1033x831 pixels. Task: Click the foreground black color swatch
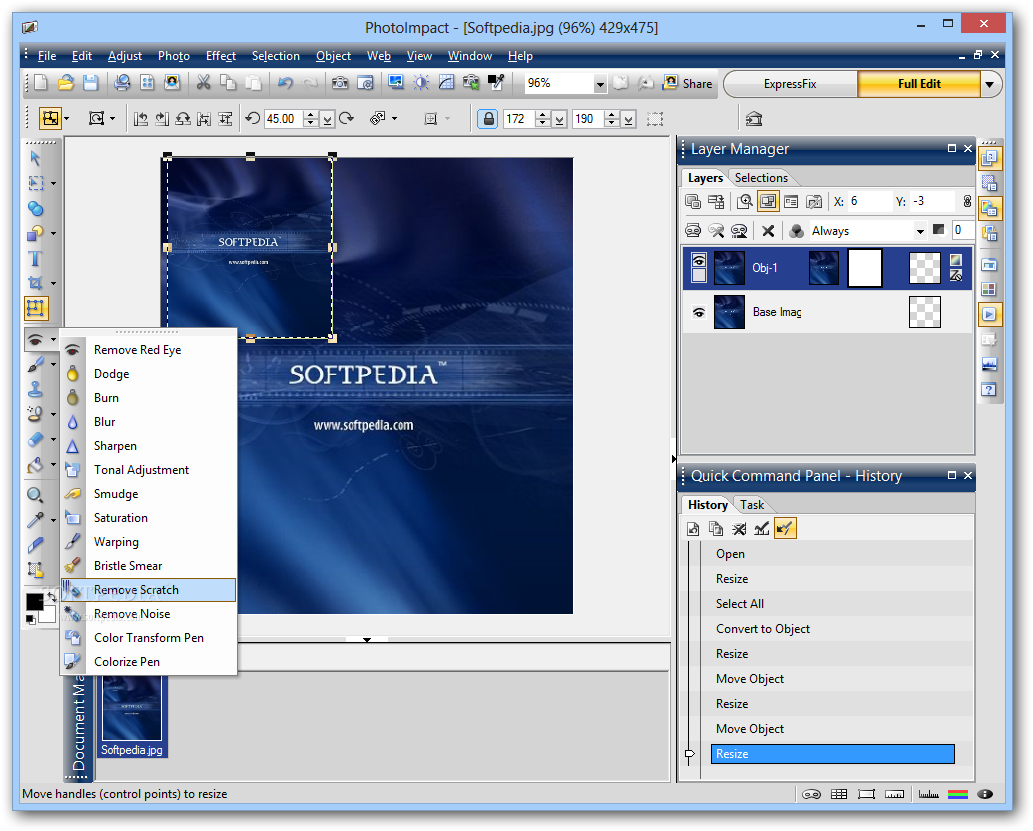click(34, 602)
